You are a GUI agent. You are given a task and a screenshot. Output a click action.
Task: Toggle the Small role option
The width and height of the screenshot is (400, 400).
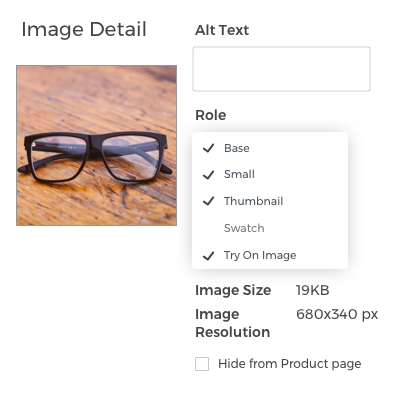[270, 174]
